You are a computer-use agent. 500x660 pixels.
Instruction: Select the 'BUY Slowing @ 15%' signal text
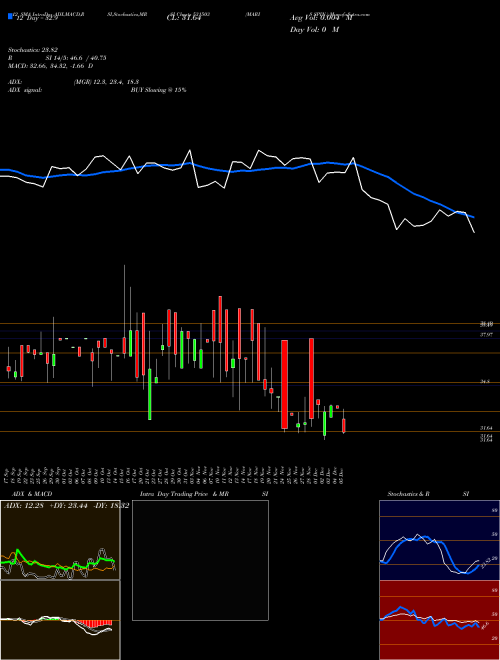tap(158, 90)
